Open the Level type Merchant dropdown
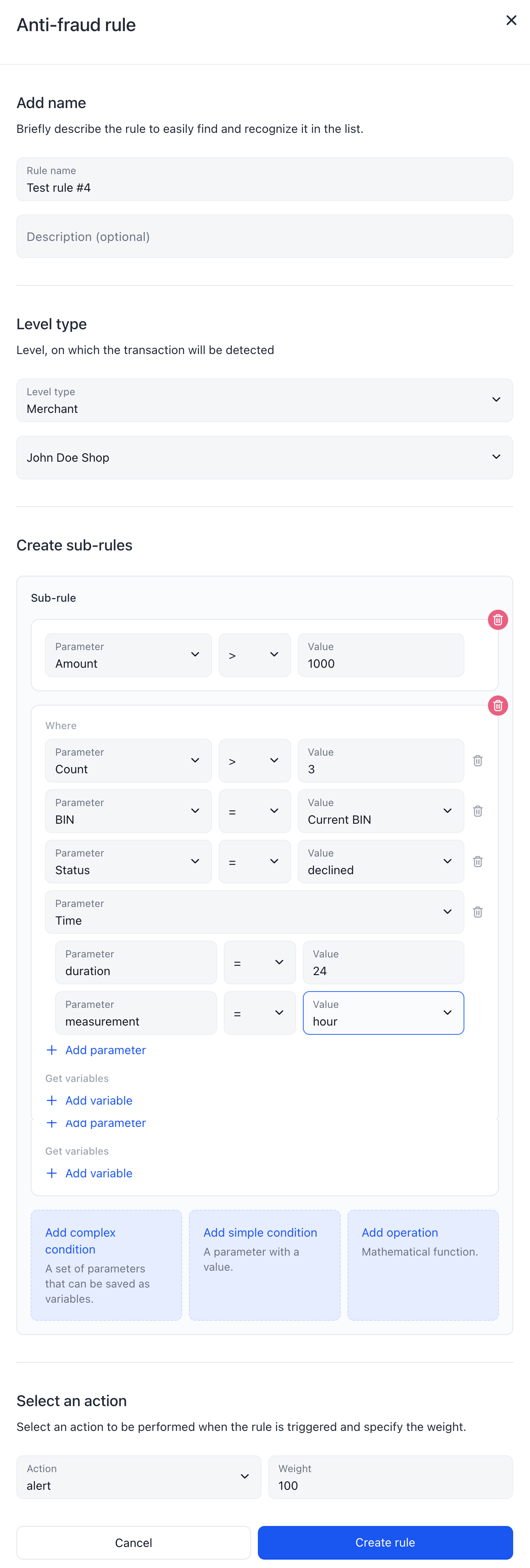 tap(265, 400)
